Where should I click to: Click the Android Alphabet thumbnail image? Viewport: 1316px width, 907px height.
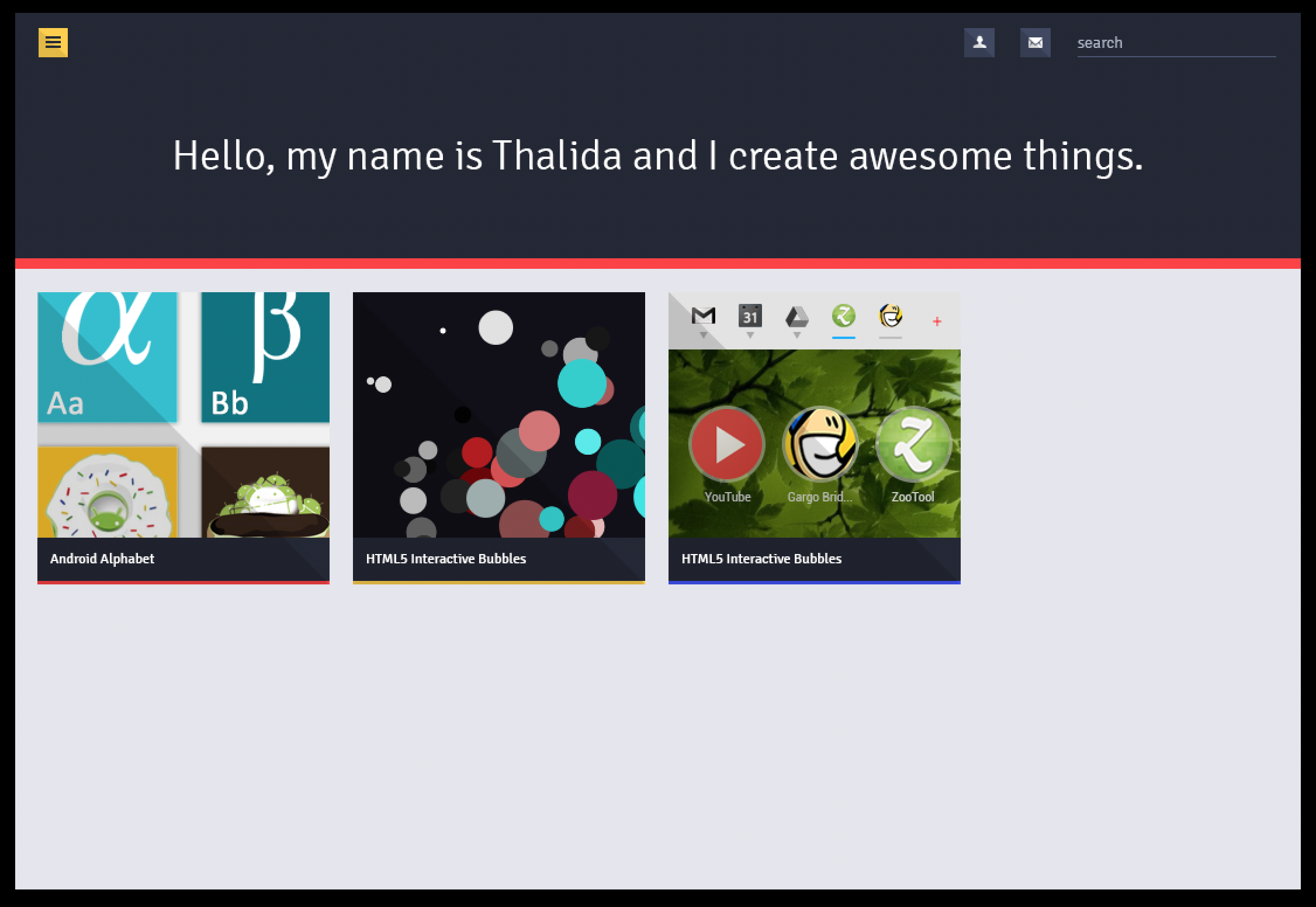183,415
